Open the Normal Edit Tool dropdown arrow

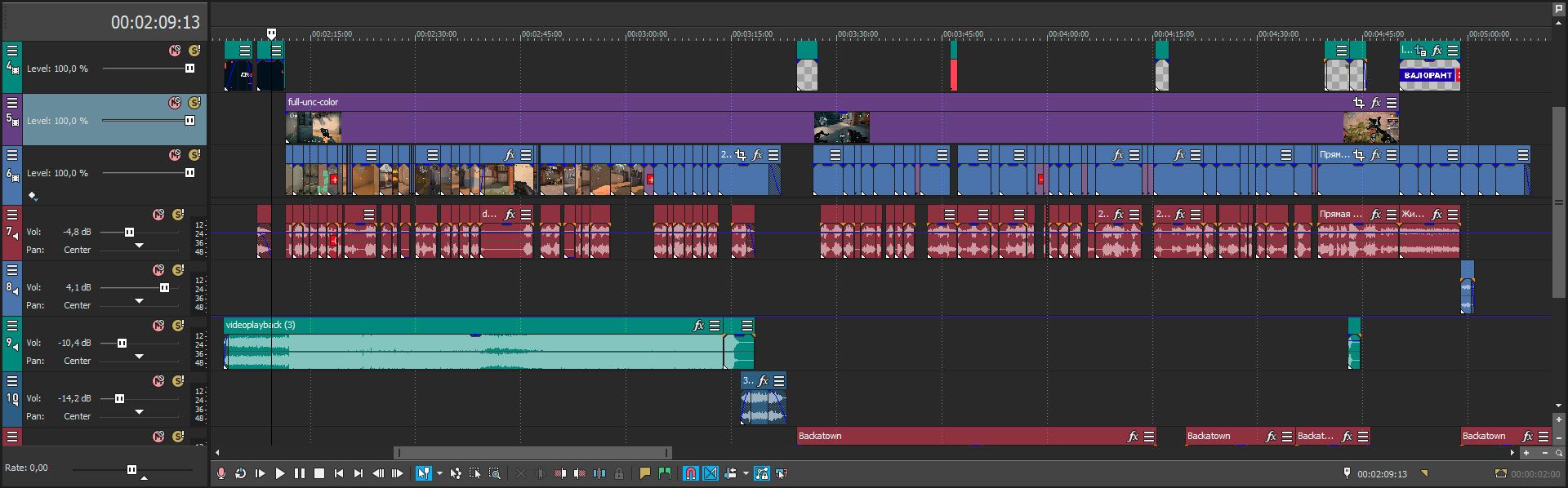439,473
